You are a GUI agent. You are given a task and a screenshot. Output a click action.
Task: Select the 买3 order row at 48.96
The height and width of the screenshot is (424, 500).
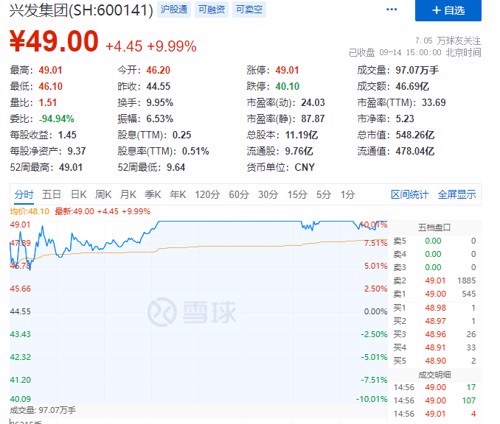coord(435,334)
